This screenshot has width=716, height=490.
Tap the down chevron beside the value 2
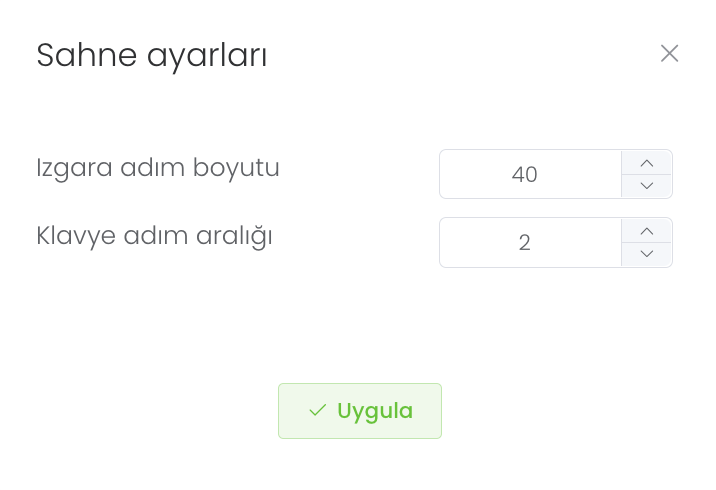point(647,254)
